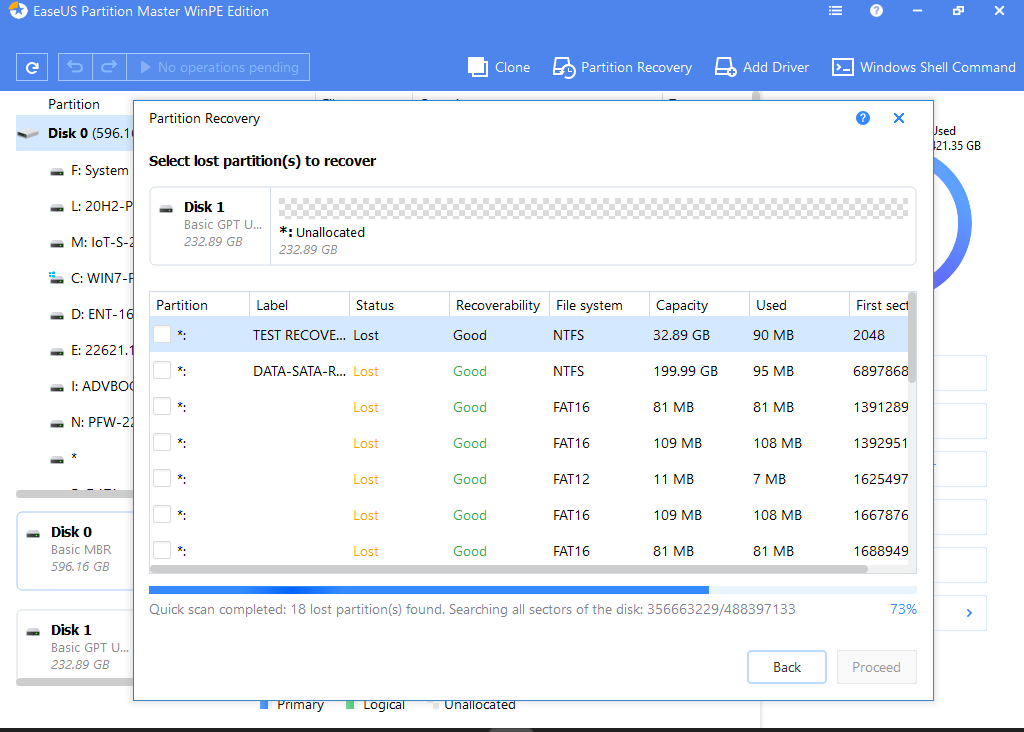The height and width of the screenshot is (732, 1024).
Task: Select N: PFW-22 partition in tree
Action: [90, 422]
